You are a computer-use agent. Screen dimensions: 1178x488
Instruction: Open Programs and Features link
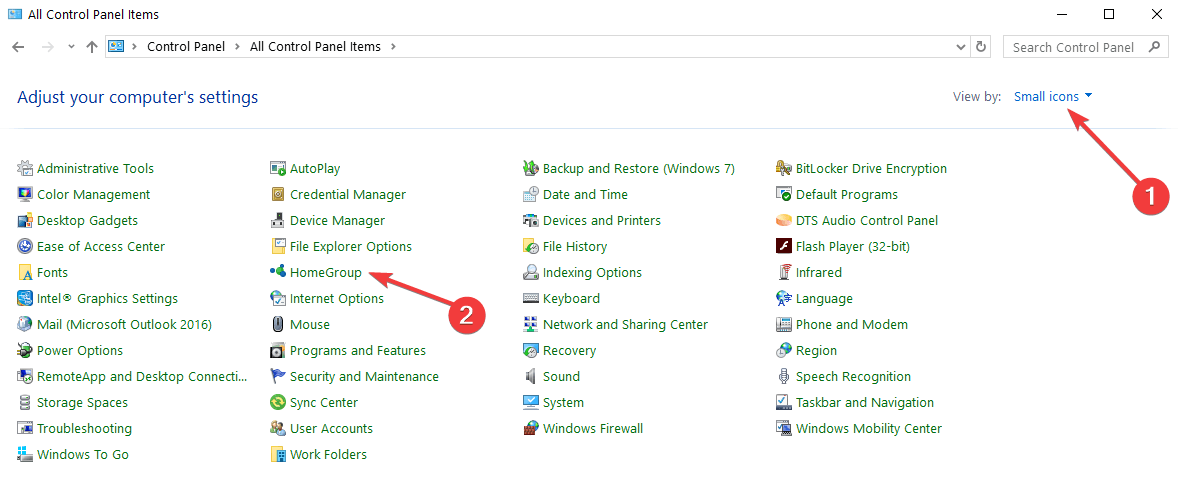coord(358,351)
